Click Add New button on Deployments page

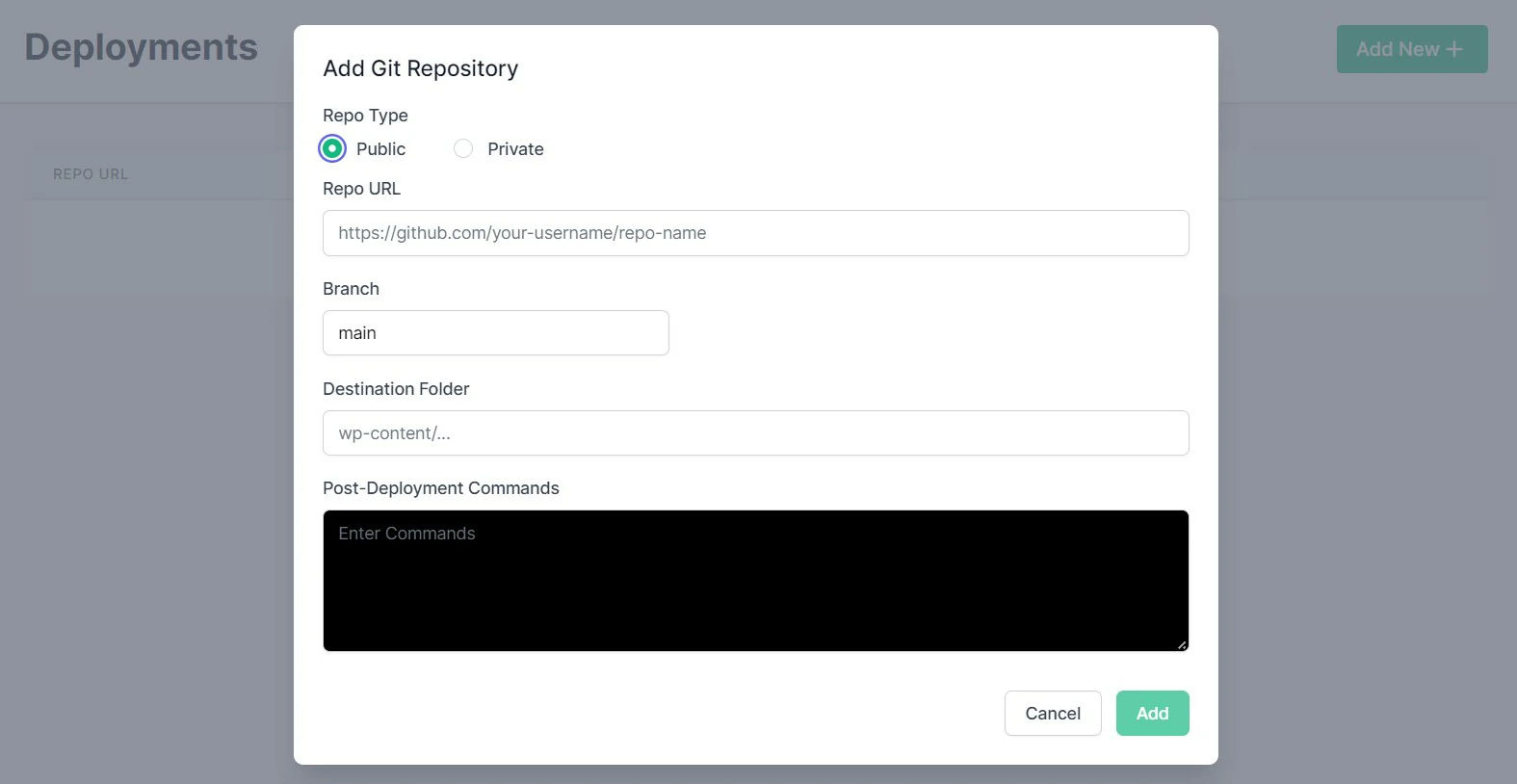(x=1411, y=49)
